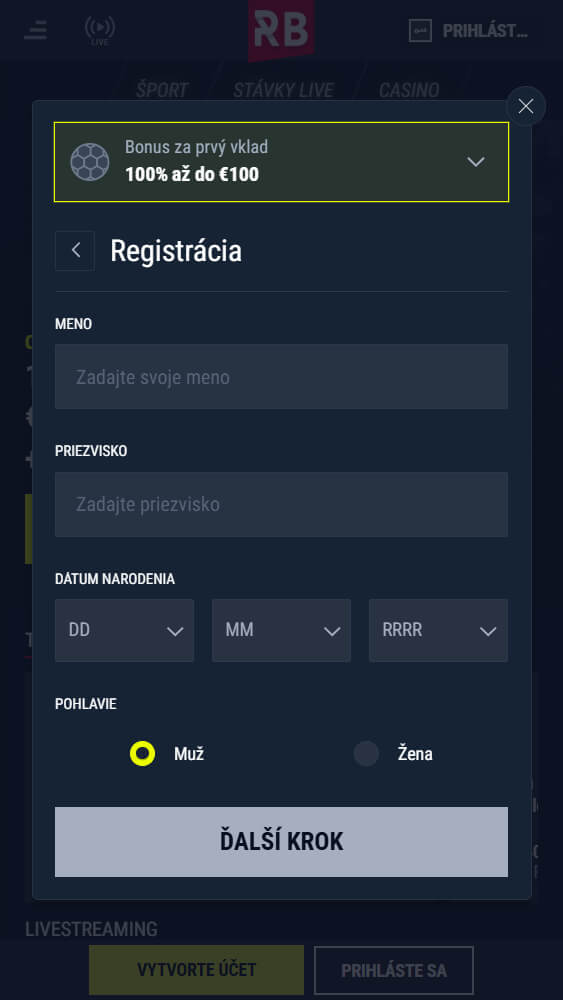This screenshot has width=563, height=1000.
Task: Open the Casino tab
Action: pos(409,90)
